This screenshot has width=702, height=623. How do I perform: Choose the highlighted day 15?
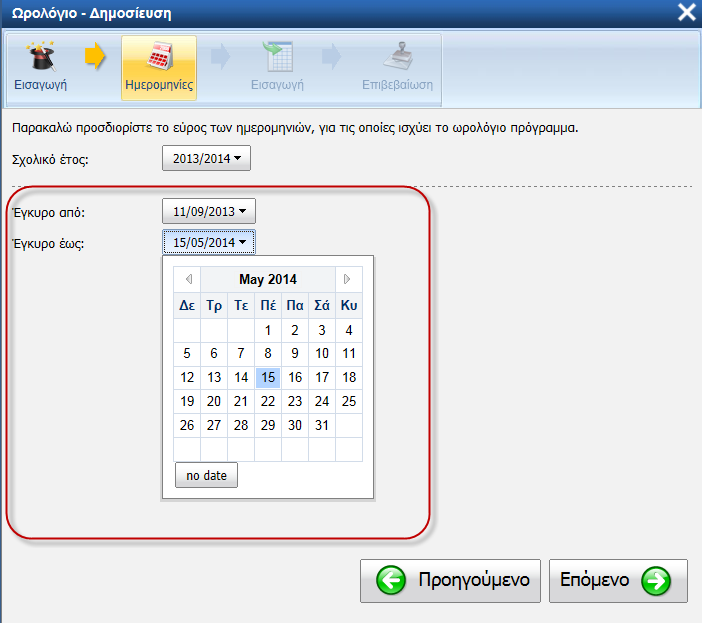pos(268,377)
